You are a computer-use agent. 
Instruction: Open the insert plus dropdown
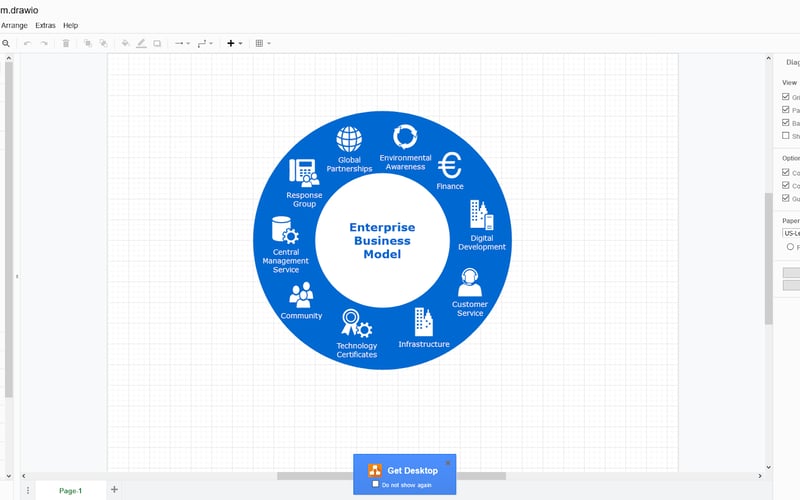point(234,44)
